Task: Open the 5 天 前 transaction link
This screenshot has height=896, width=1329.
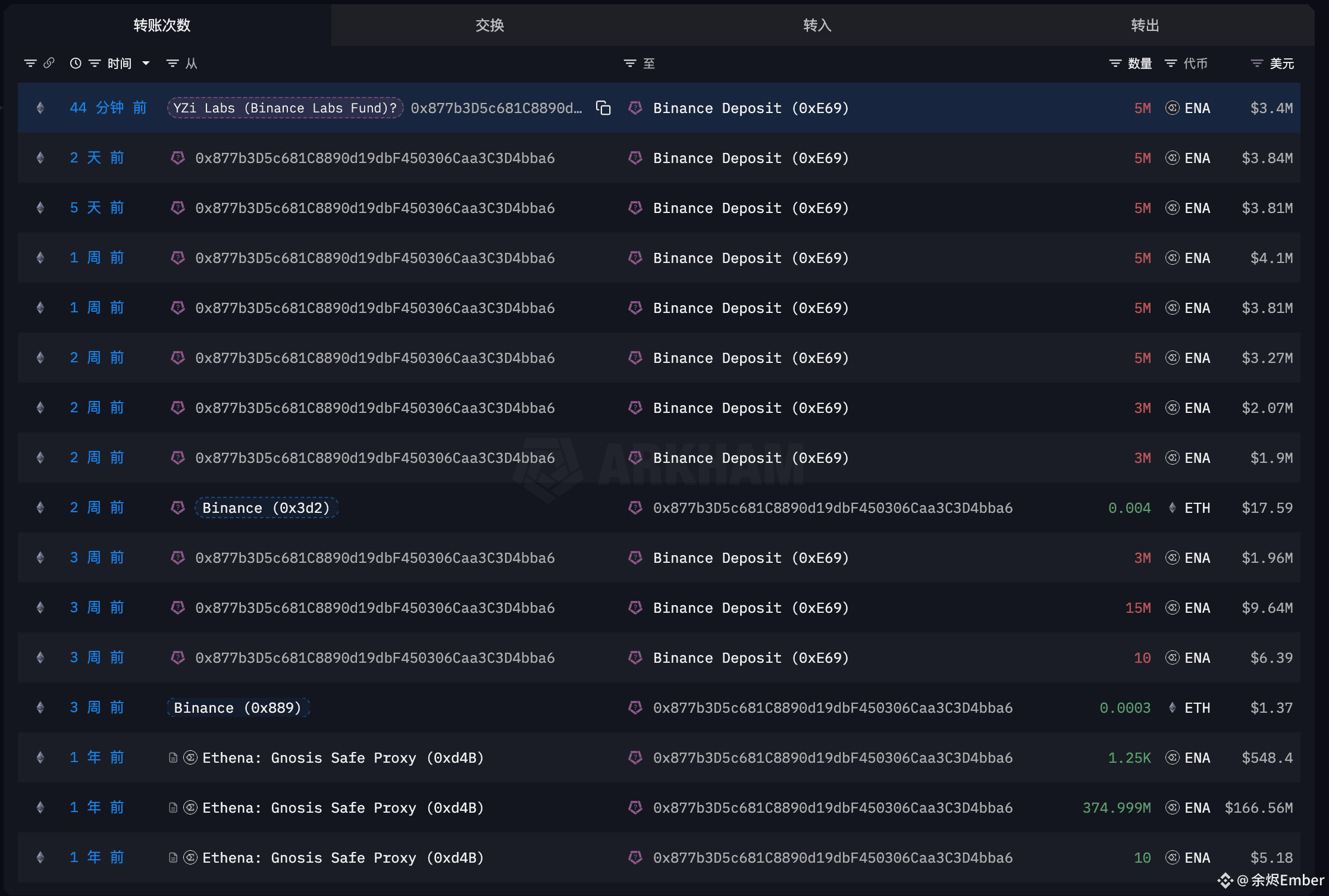Action: click(97, 208)
